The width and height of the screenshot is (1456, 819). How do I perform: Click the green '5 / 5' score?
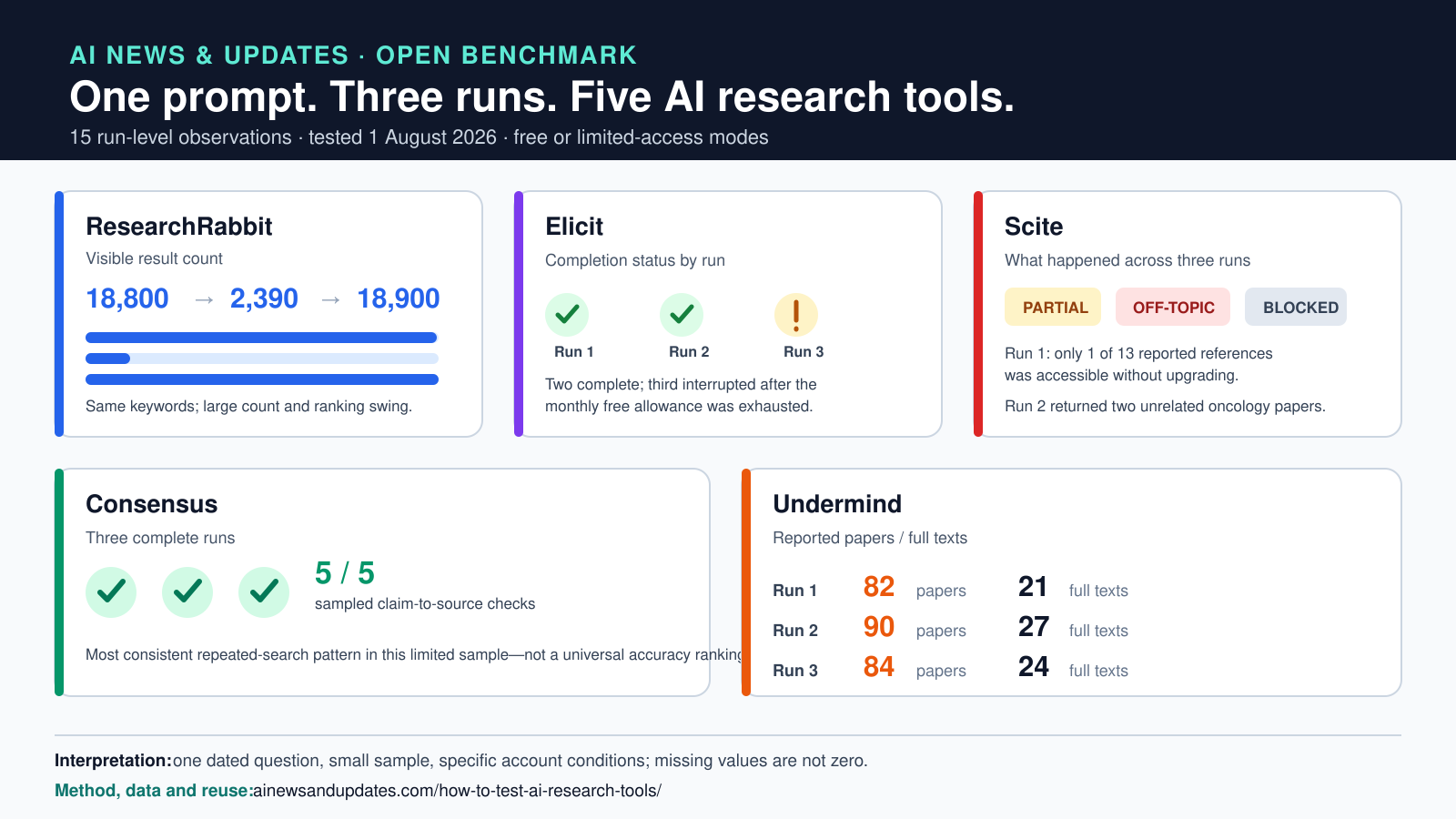click(x=345, y=573)
